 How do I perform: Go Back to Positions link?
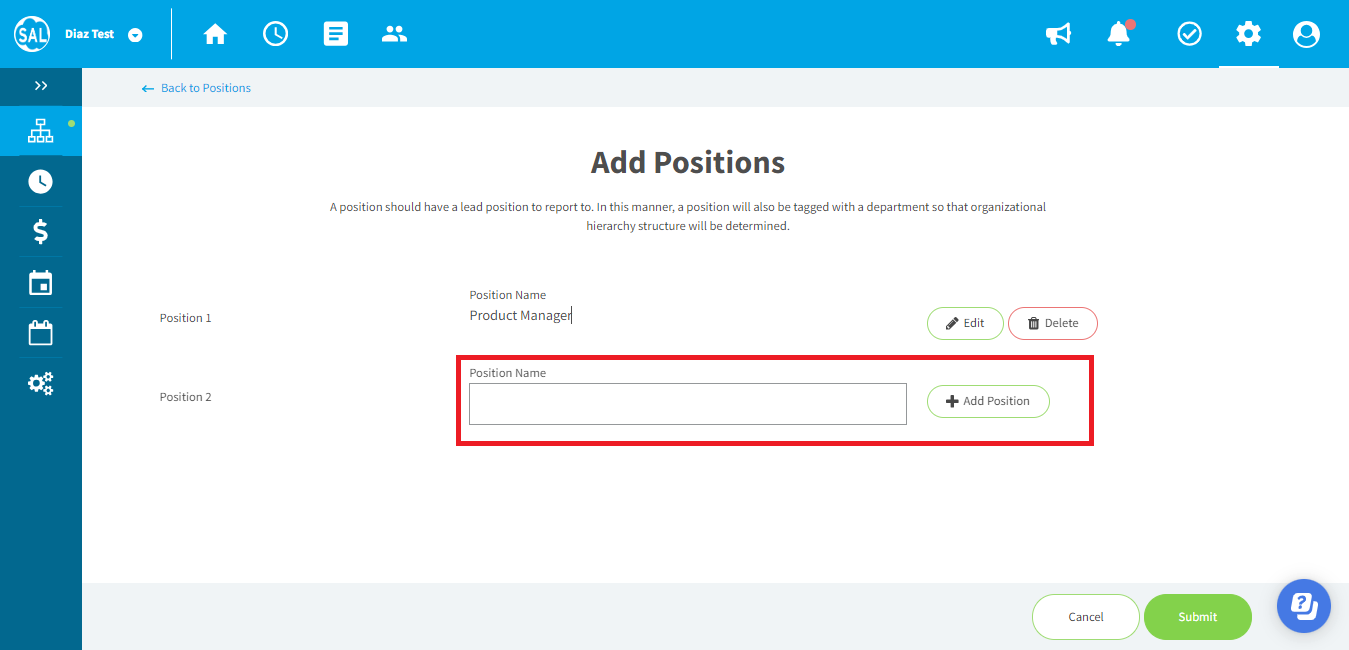point(196,88)
